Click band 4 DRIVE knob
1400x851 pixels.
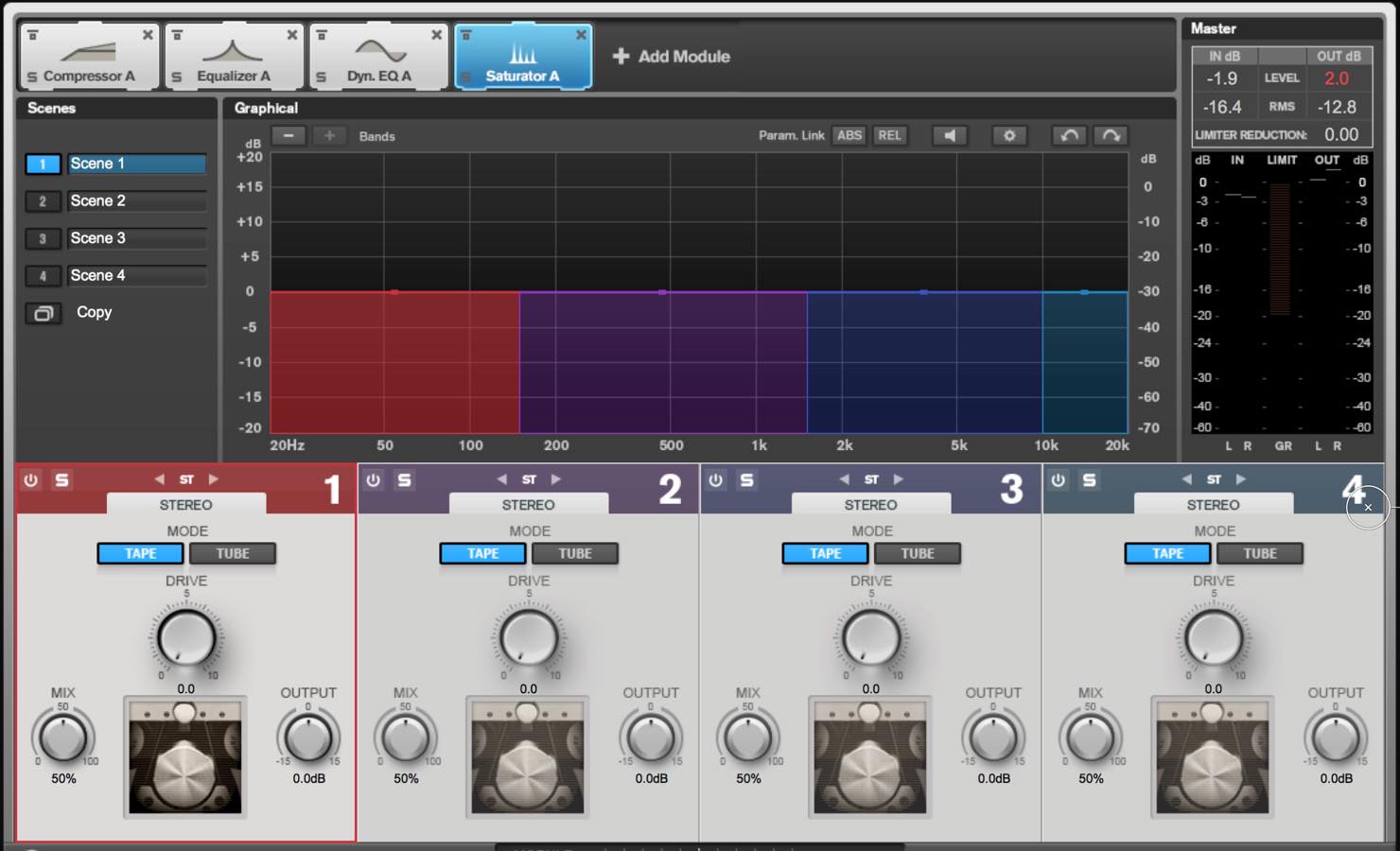pos(1214,637)
